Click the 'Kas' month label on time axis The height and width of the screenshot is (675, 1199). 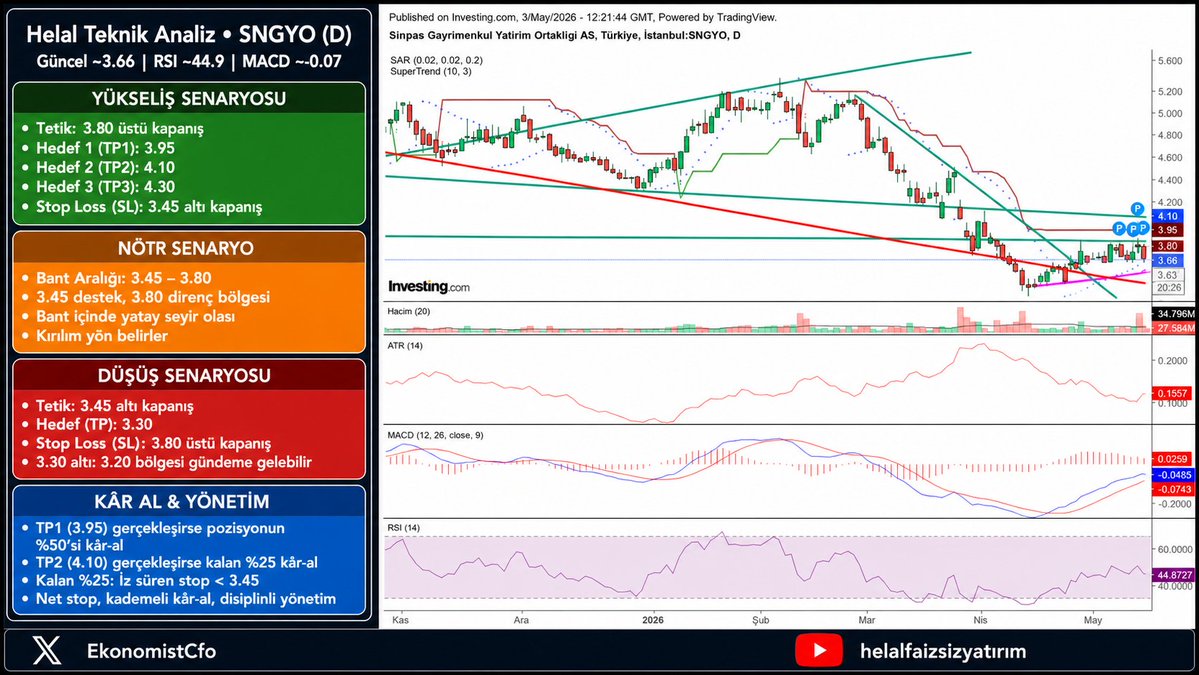[x=400, y=620]
